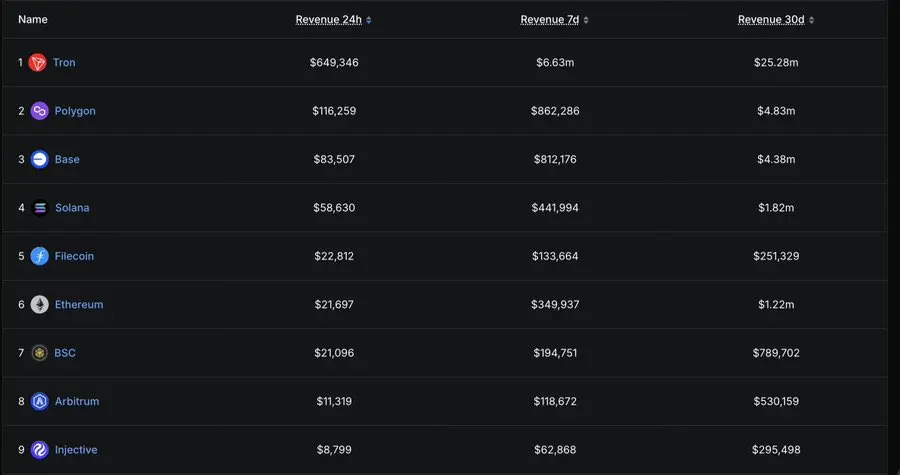Open the Injective chain link

[x=76, y=450]
